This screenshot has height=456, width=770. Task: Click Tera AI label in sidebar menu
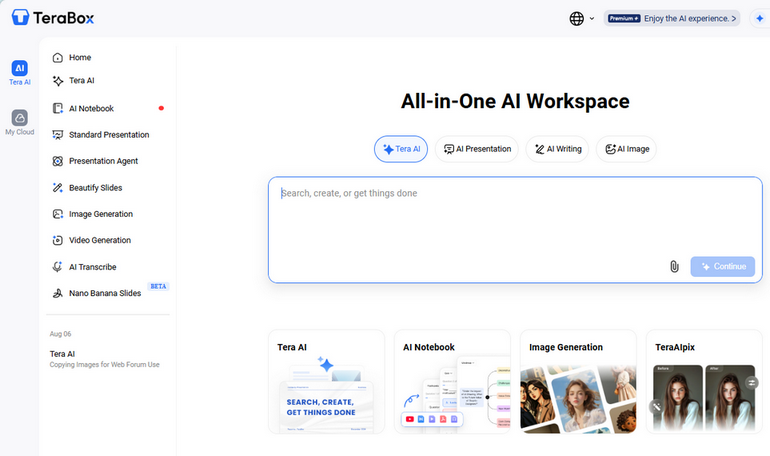pos(82,80)
